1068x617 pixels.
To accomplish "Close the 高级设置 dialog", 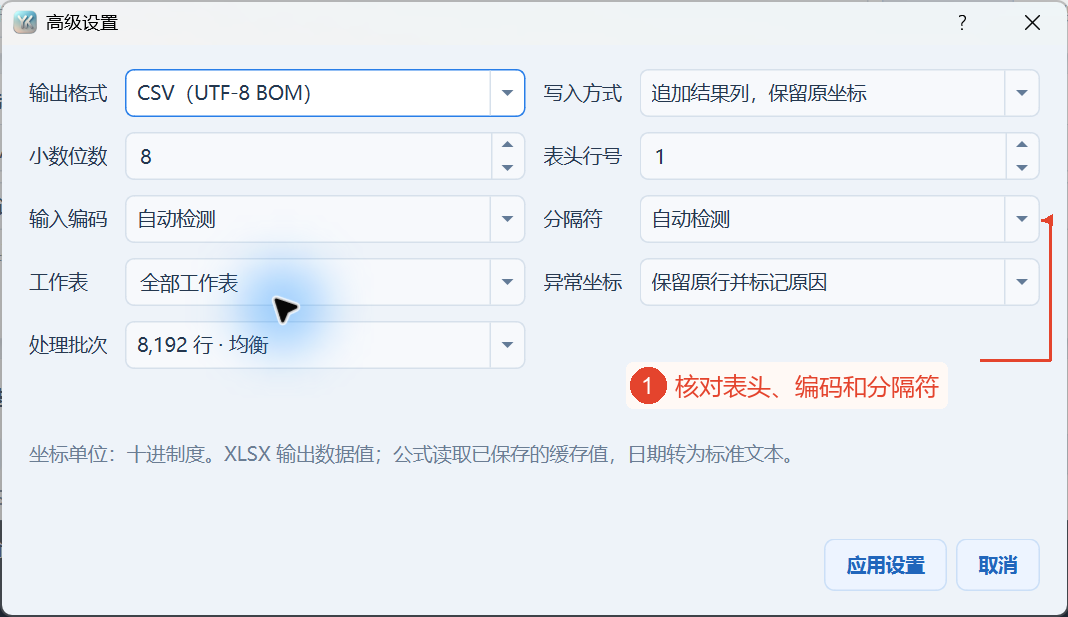I will (x=1032, y=22).
